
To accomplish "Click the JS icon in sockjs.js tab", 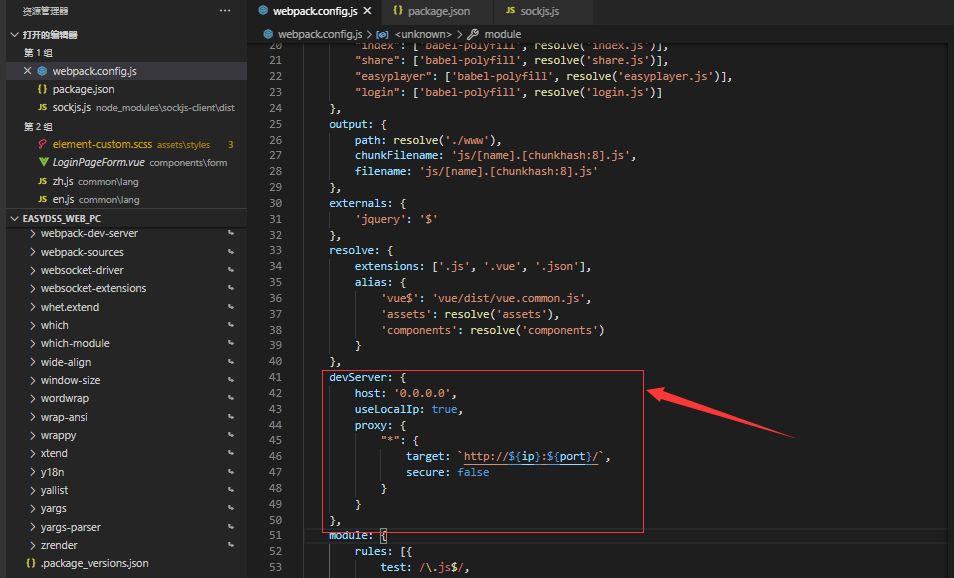I will click(510, 10).
